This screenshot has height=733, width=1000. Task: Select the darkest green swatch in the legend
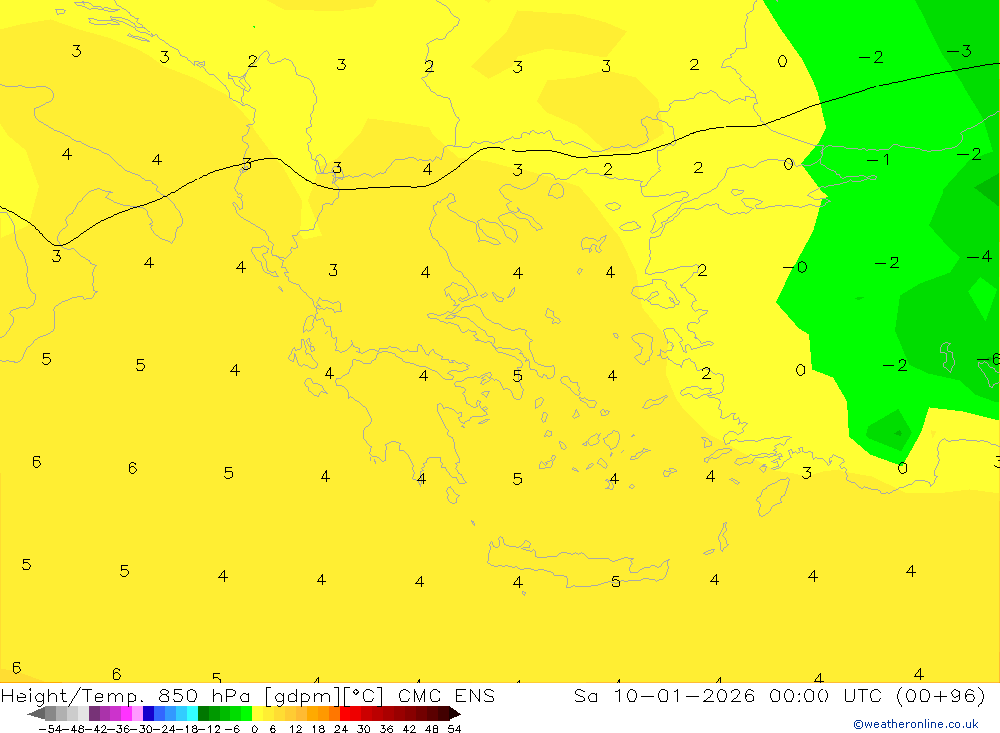point(203,714)
